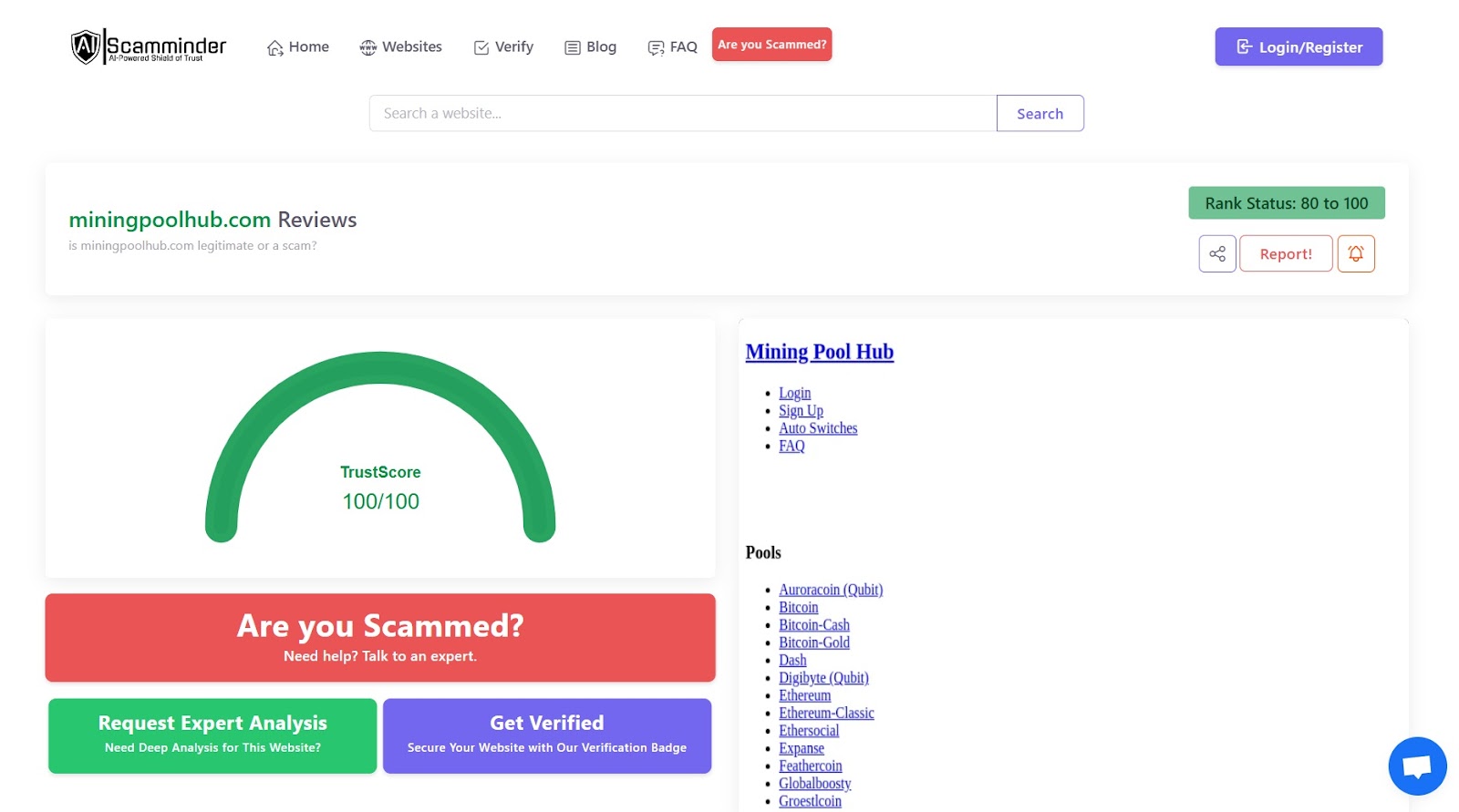
Task: Click the Get Verified button
Action: pos(547,735)
